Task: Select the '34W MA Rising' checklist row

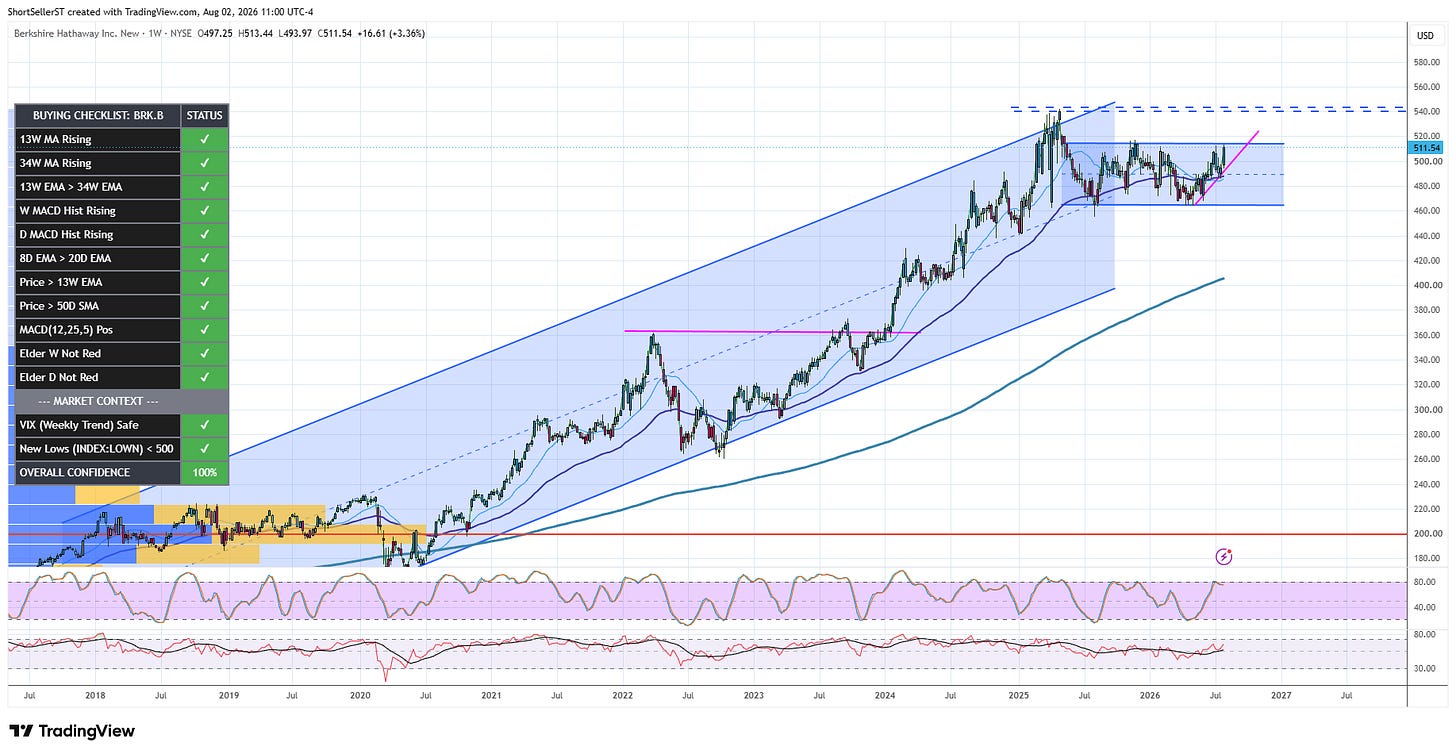Action: [121, 163]
